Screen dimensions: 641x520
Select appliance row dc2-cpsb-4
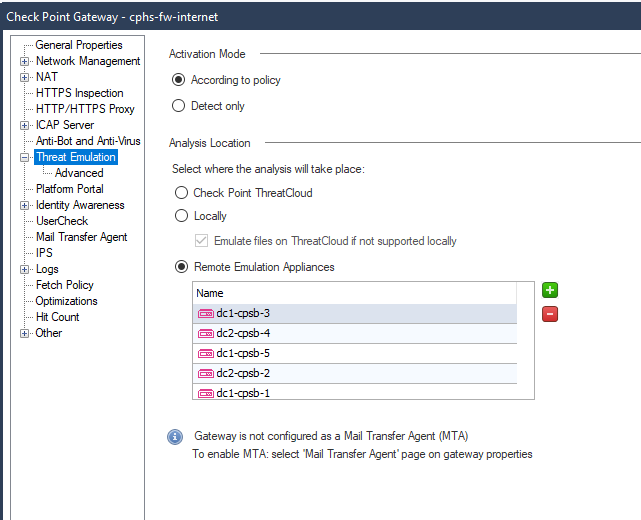[355, 334]
